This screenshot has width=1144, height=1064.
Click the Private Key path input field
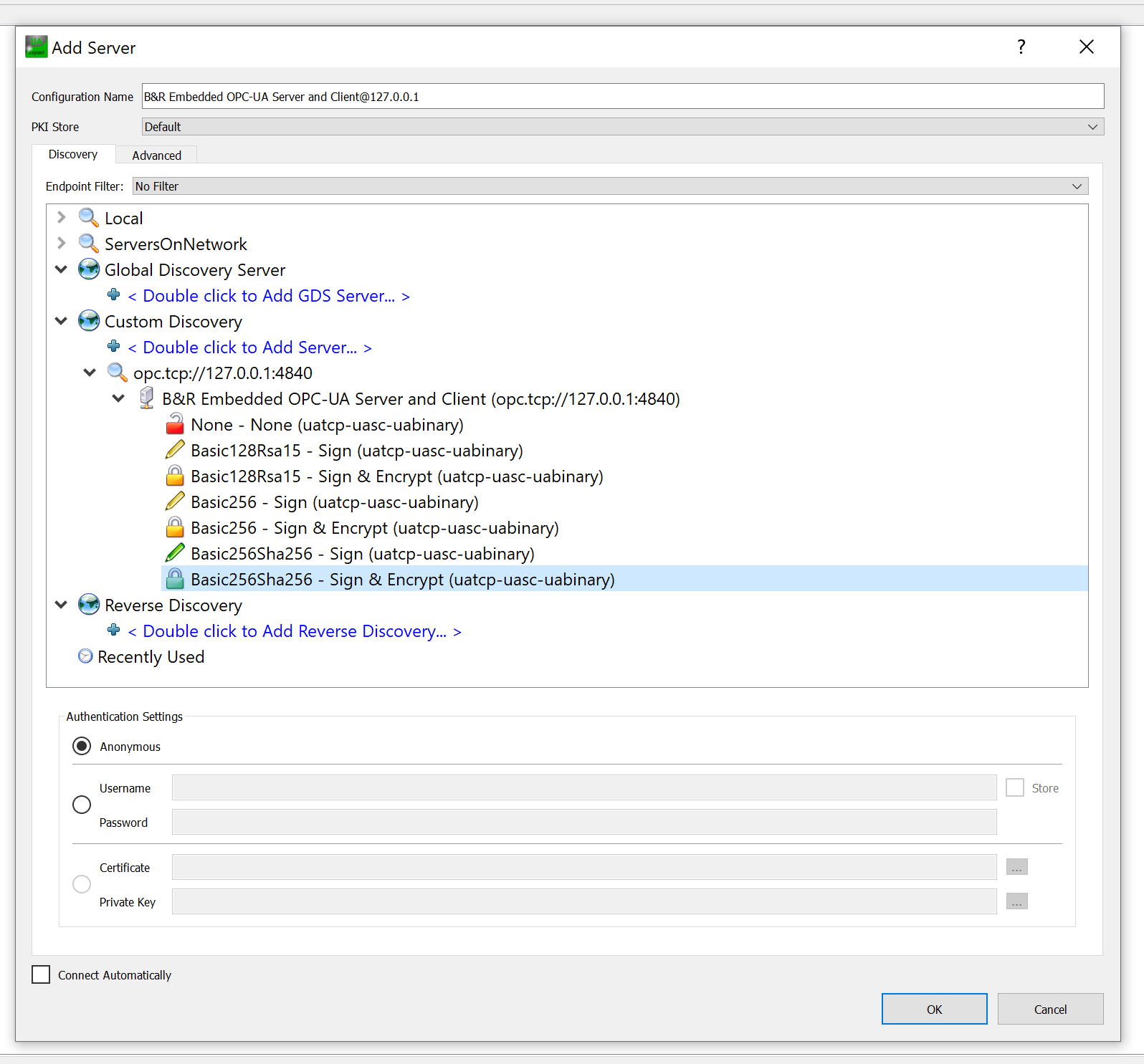(x=584, y=901)
